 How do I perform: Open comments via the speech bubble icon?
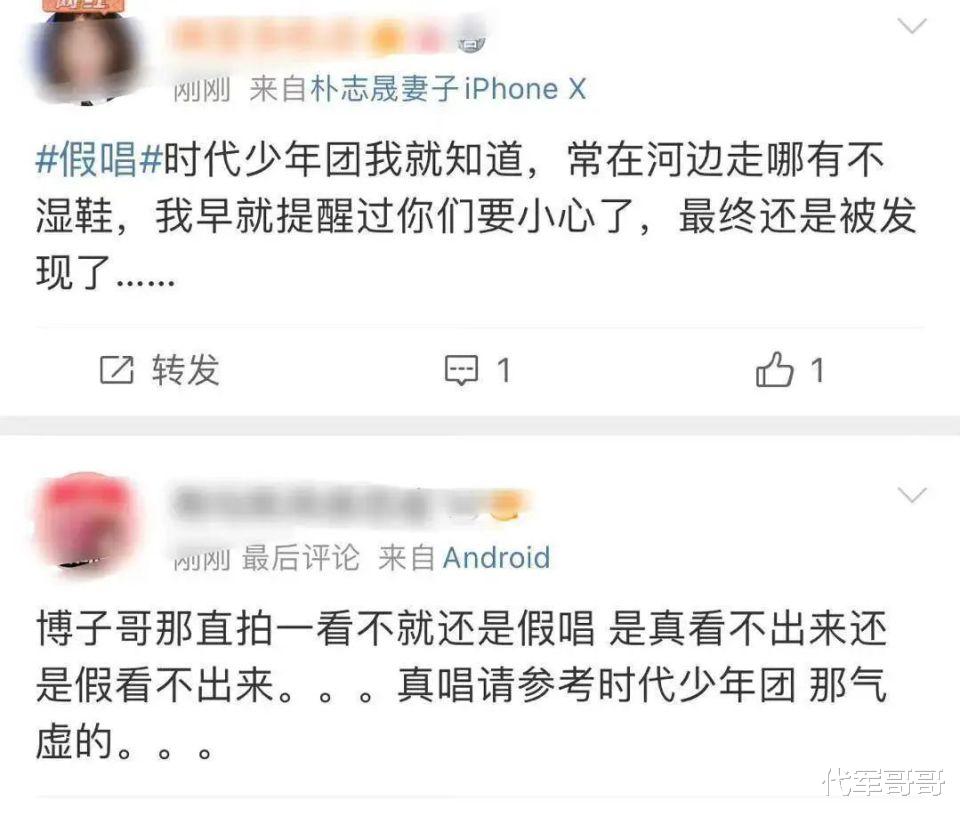click(x=461, y=370)
